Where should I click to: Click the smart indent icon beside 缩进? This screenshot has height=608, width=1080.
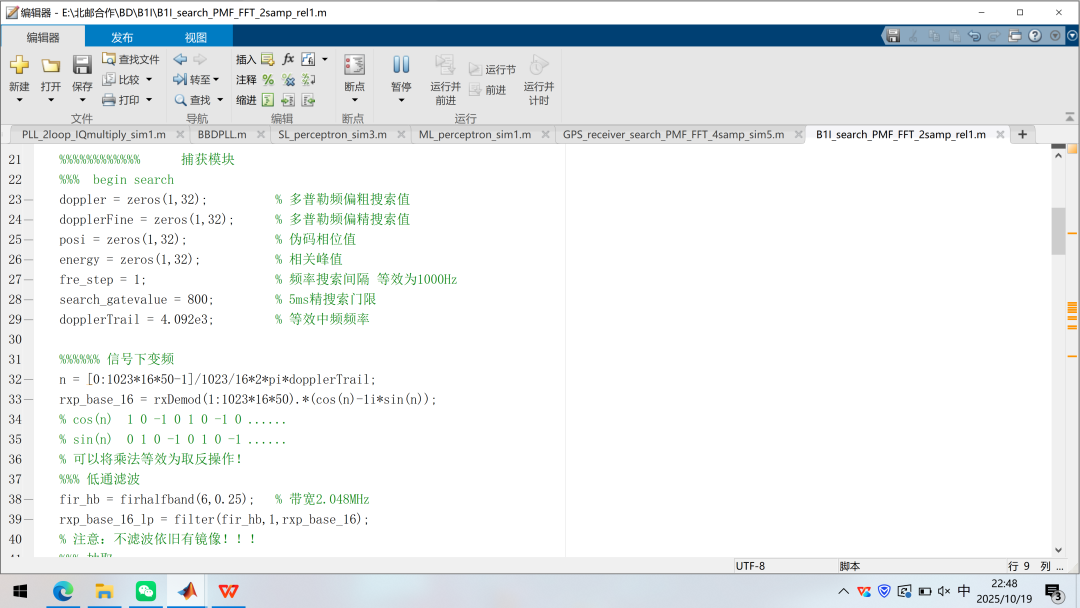tap(268, 100)
